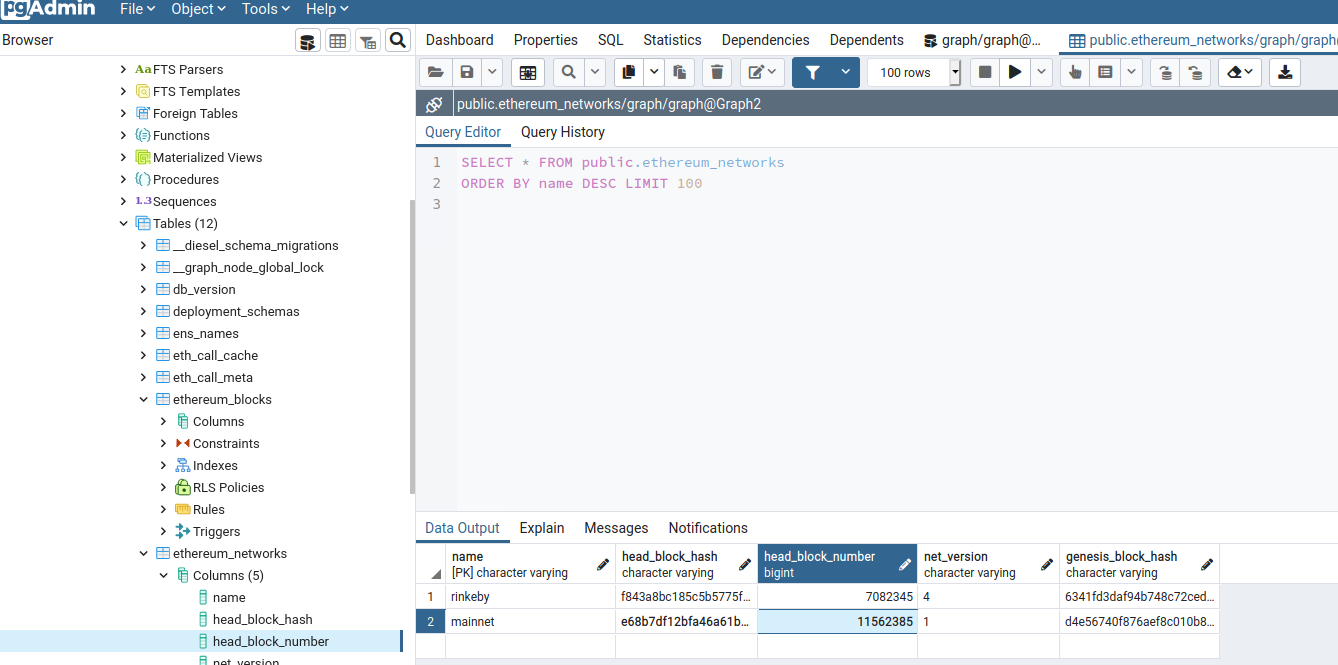This screenshot has height=665, width=1338.
Task: Click the Browser tree vertical scrollbar
Action: click(x=412, y=346)
